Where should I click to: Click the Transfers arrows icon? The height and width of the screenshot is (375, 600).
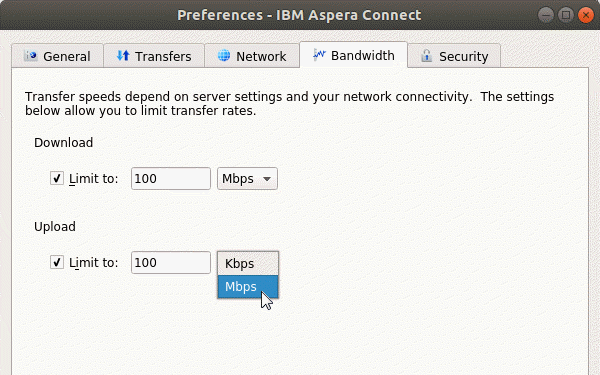tap(123, 56)
